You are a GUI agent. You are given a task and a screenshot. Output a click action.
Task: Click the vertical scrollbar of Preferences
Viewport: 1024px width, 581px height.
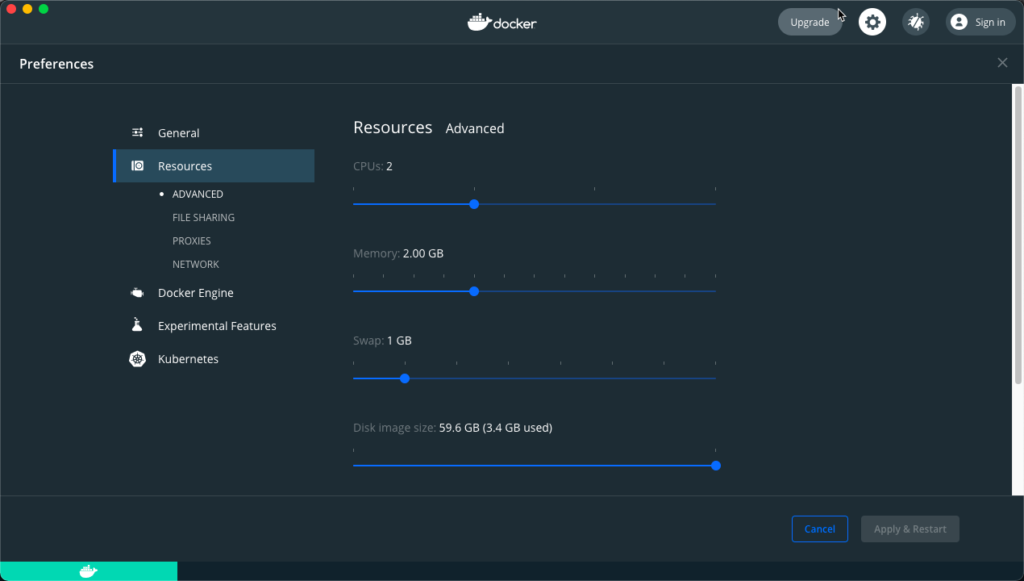pos(1017,235)
